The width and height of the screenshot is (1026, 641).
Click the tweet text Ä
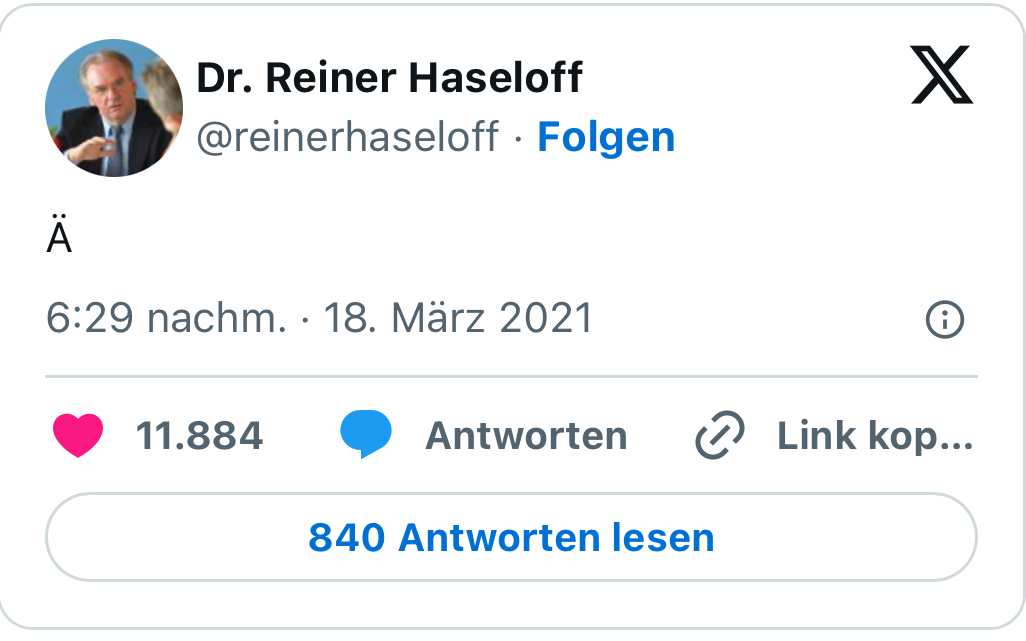[x=59, y=238]
